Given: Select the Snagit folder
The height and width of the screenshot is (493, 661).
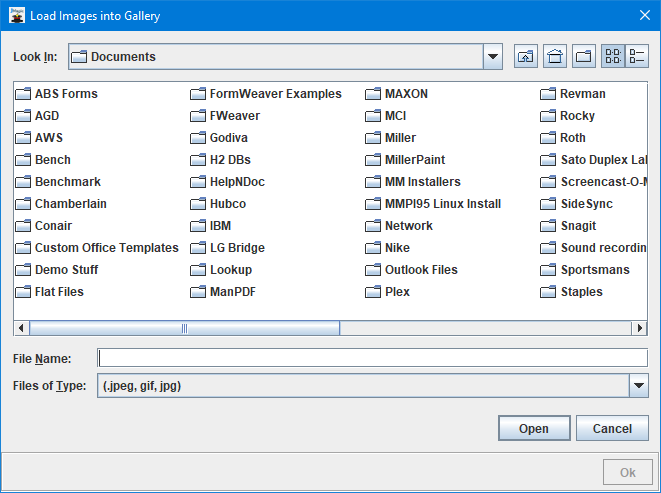Looking at the screenshot, I should click(578, 226).
